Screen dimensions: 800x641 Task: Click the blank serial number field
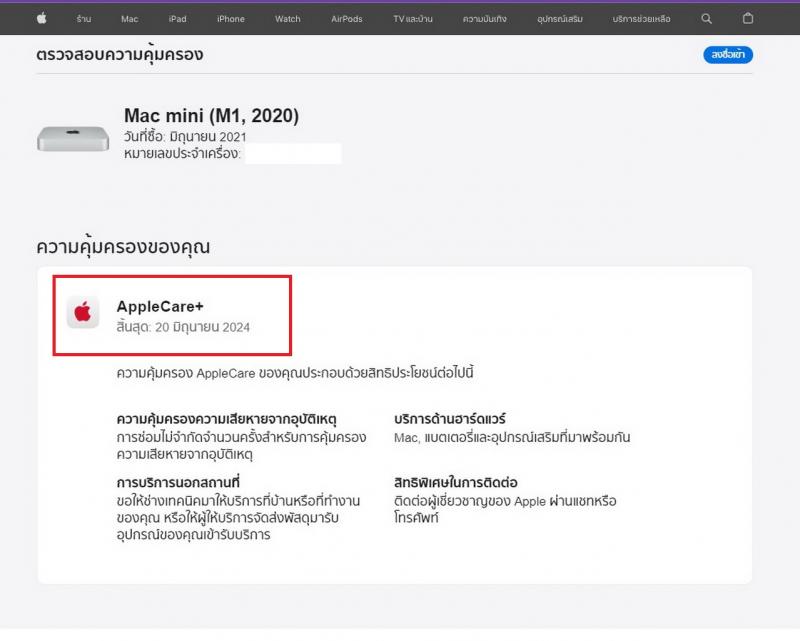292,154
